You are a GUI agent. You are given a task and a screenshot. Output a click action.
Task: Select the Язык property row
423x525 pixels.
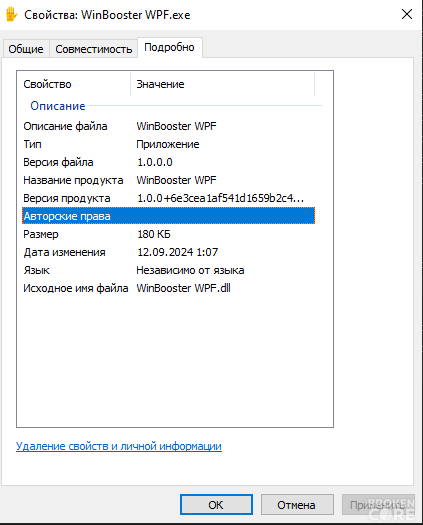[168, 270]
